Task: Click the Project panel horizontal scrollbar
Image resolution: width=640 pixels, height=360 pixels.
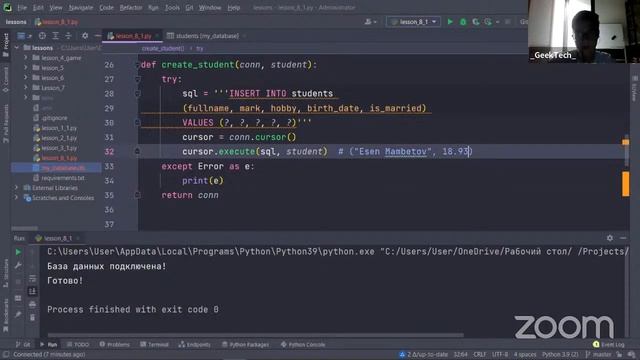Action: [x=24, y=228]
